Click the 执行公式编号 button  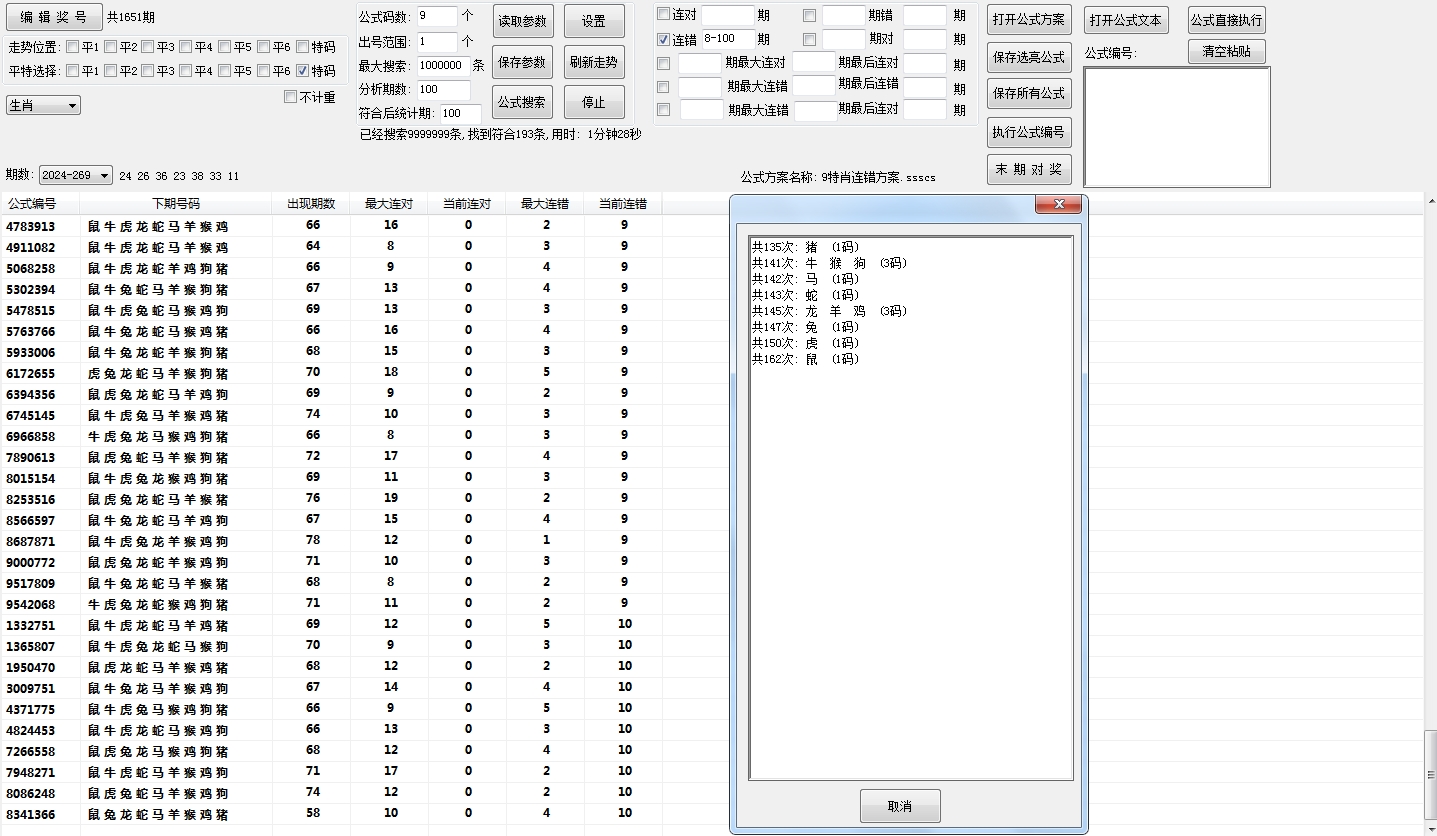[1029, 132]
